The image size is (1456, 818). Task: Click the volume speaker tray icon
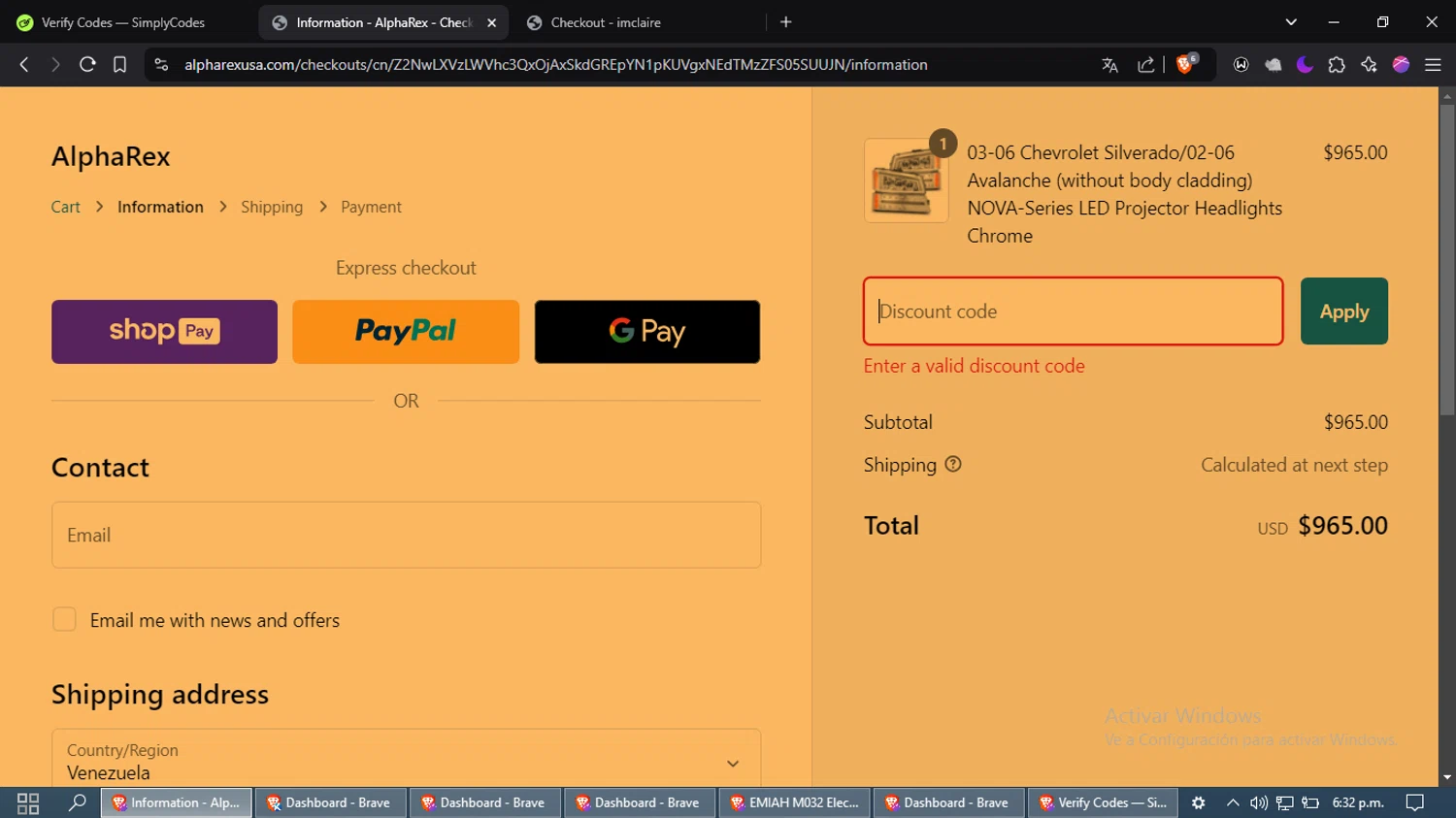point(1259,802)
